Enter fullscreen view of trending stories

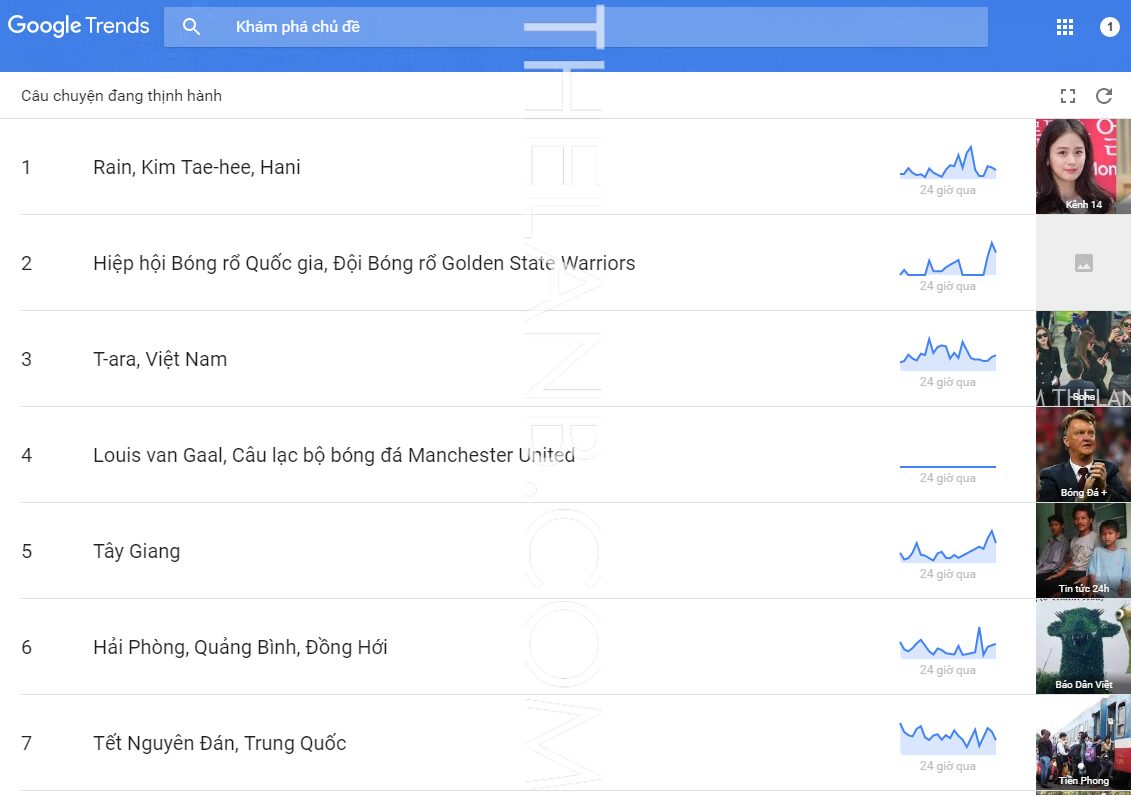coord(1068,96)
